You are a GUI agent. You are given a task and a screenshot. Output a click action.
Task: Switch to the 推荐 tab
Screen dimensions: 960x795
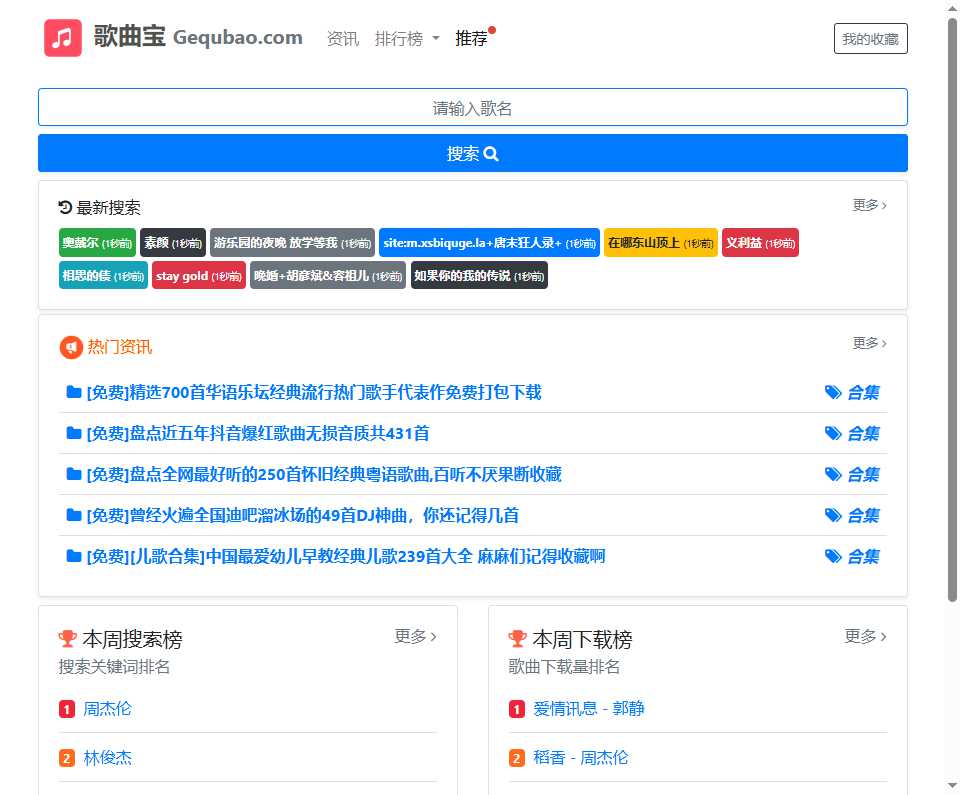pyautogui.click(x=470, y=38)
